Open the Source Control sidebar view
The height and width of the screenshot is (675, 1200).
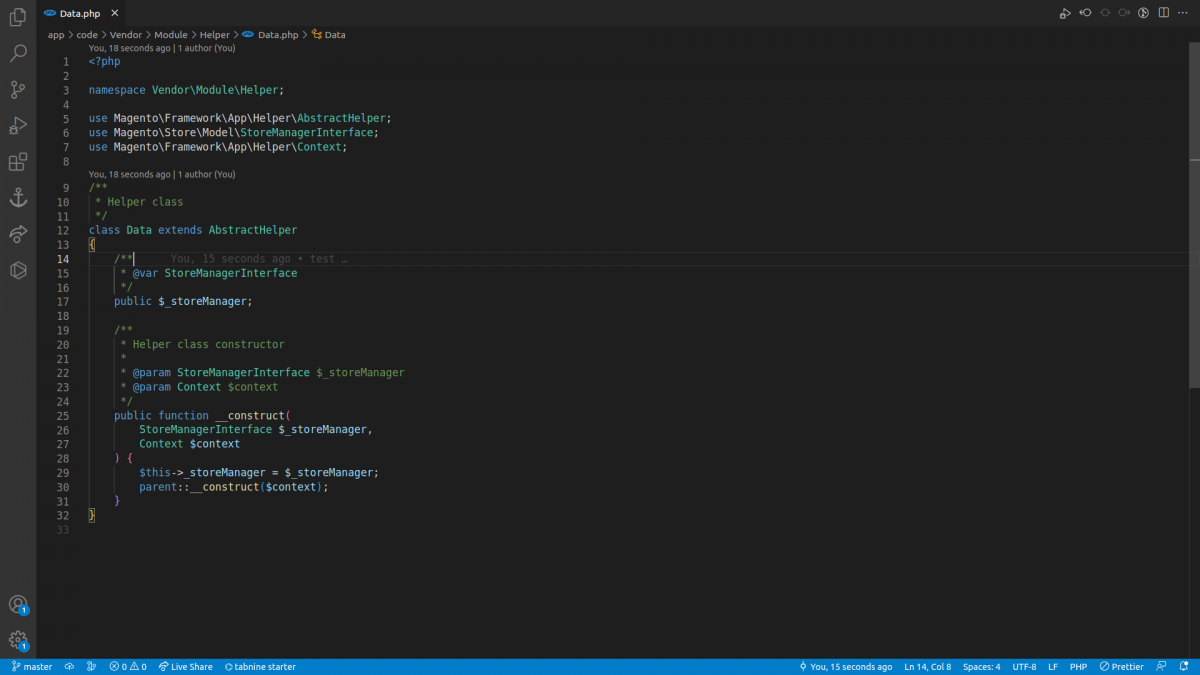pyautogui.click(x=17, y=89)
